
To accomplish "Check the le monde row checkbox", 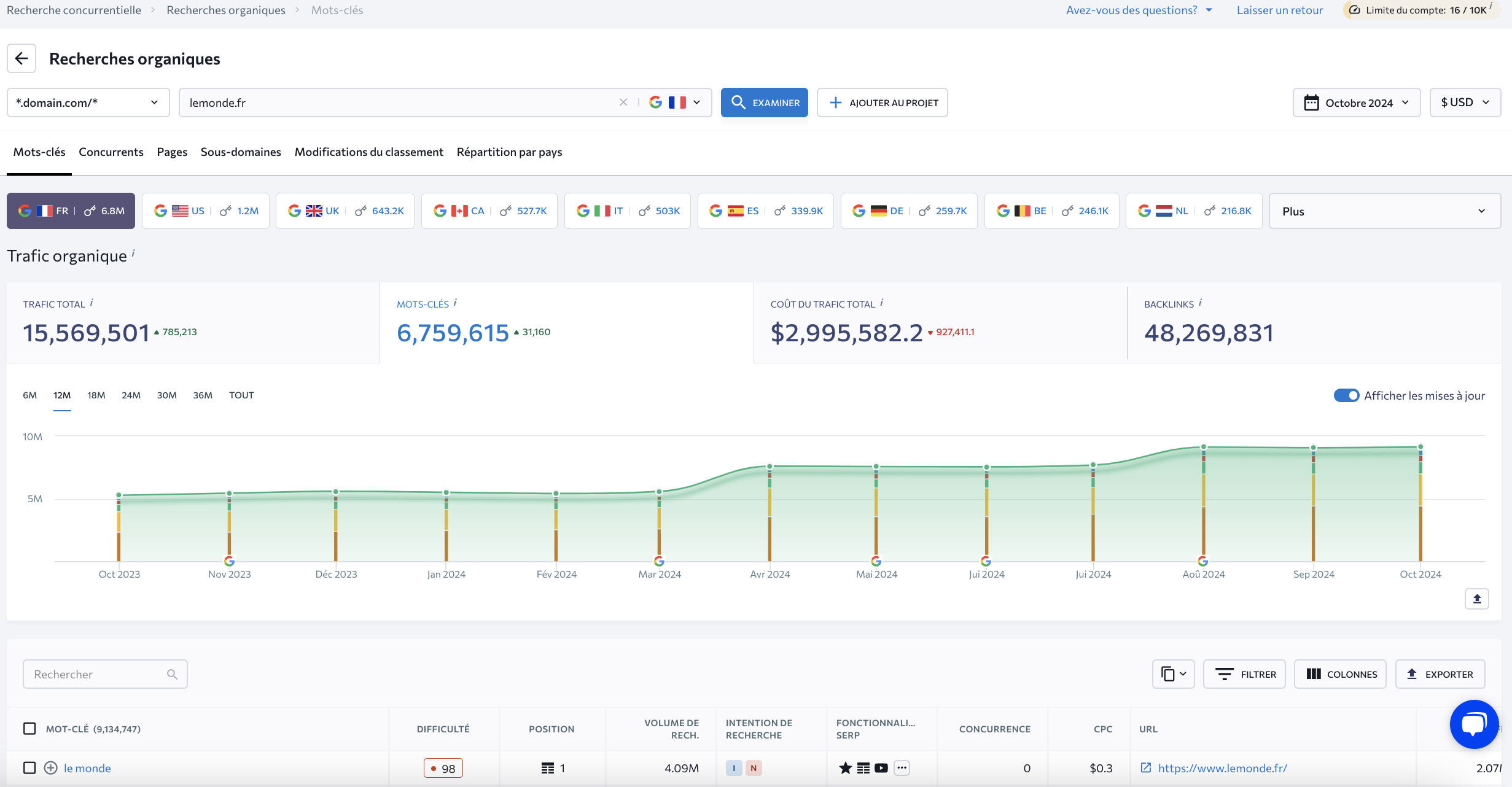I will tap(29, 768).
